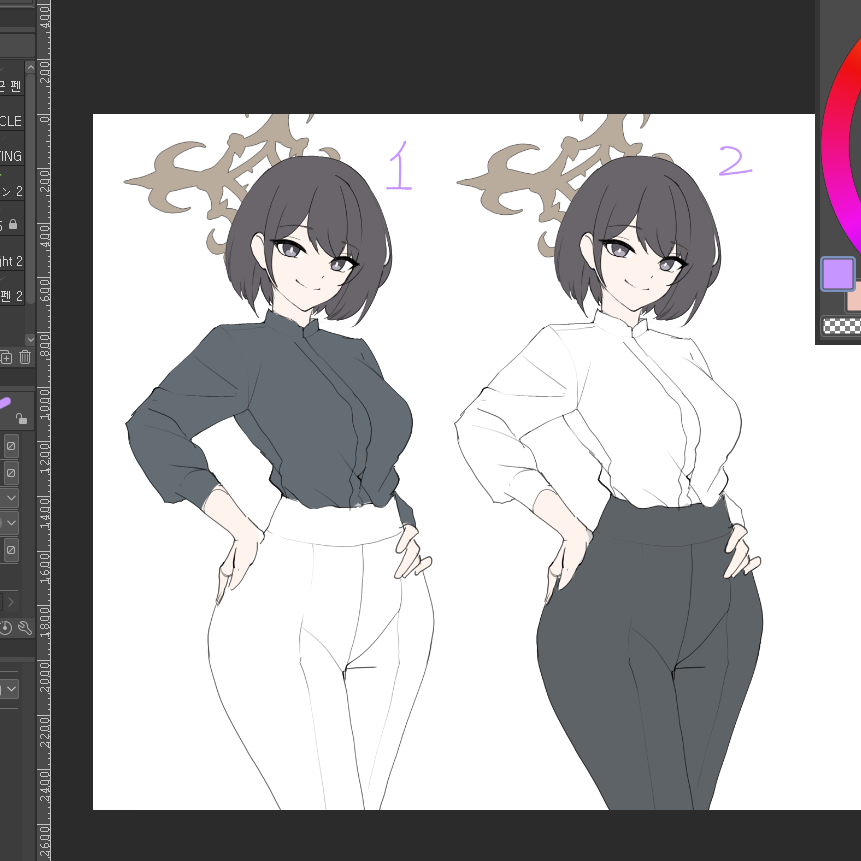Click sub tool list scroll down arrow
The width and height of the screenshot is (861, 861).
30,339
